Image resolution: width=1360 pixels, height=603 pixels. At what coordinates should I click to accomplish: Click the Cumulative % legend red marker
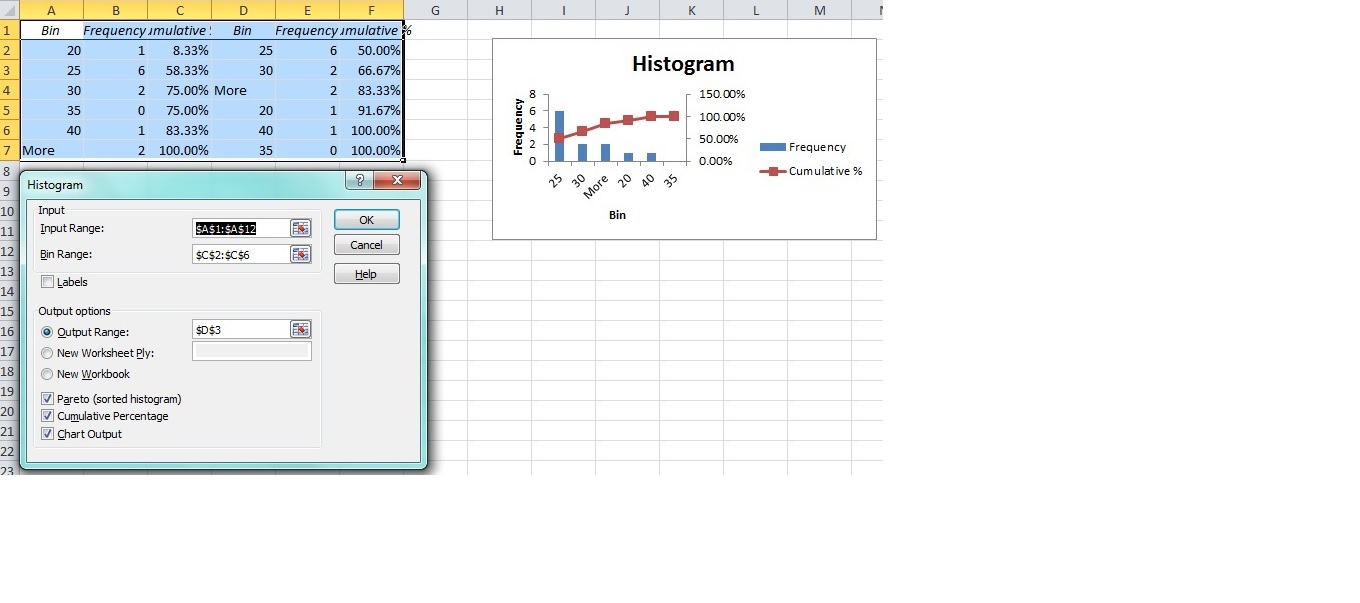click(772, 171)
